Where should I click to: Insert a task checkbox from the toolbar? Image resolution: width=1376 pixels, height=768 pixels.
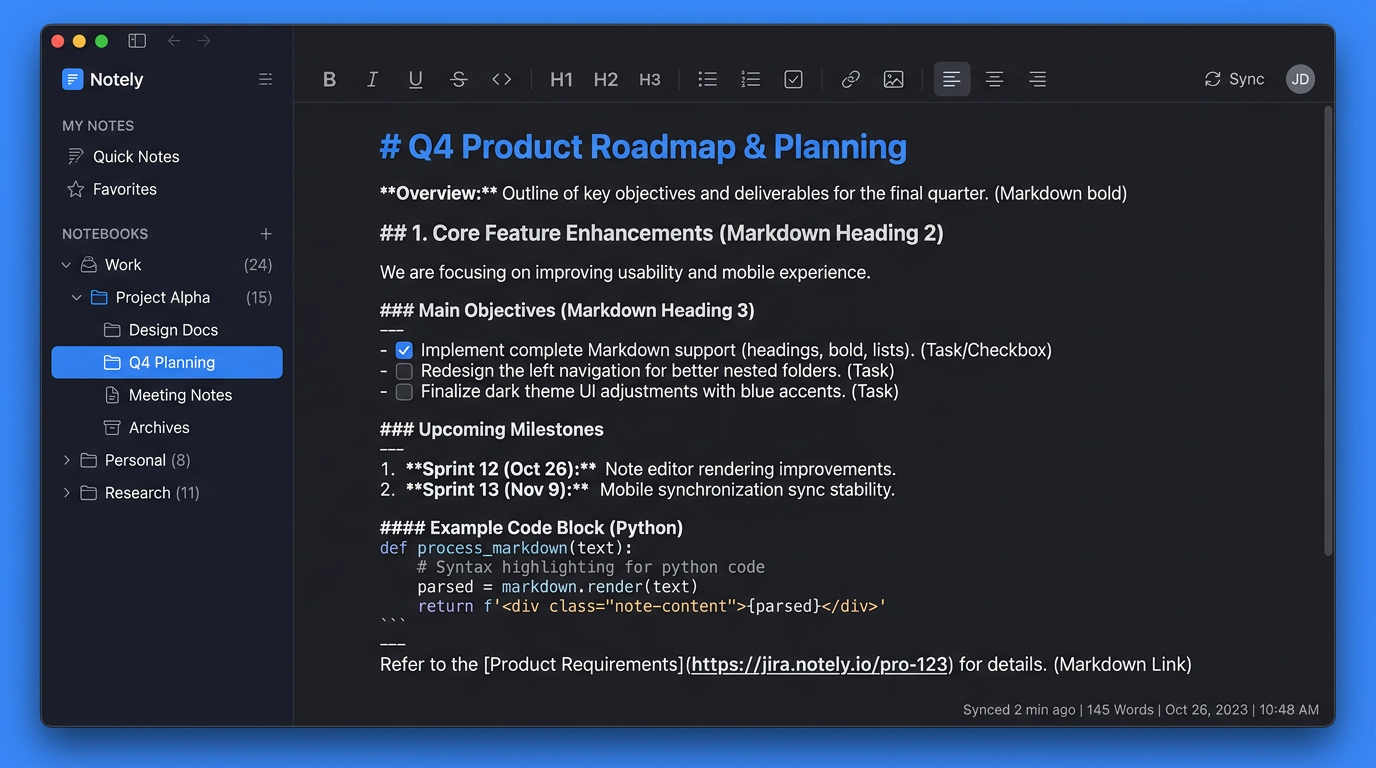click(794, 79)
